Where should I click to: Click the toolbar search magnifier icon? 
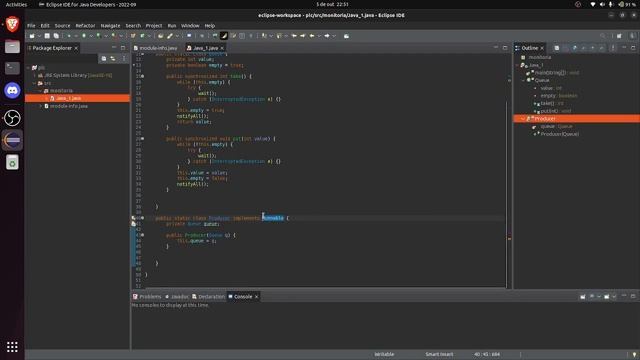602,36
